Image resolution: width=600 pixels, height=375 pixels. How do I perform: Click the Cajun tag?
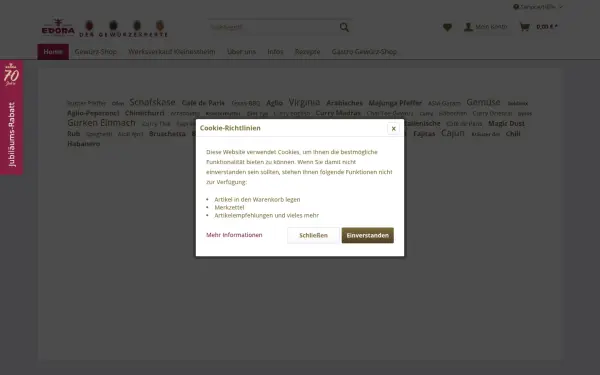[x=453, y=133]
